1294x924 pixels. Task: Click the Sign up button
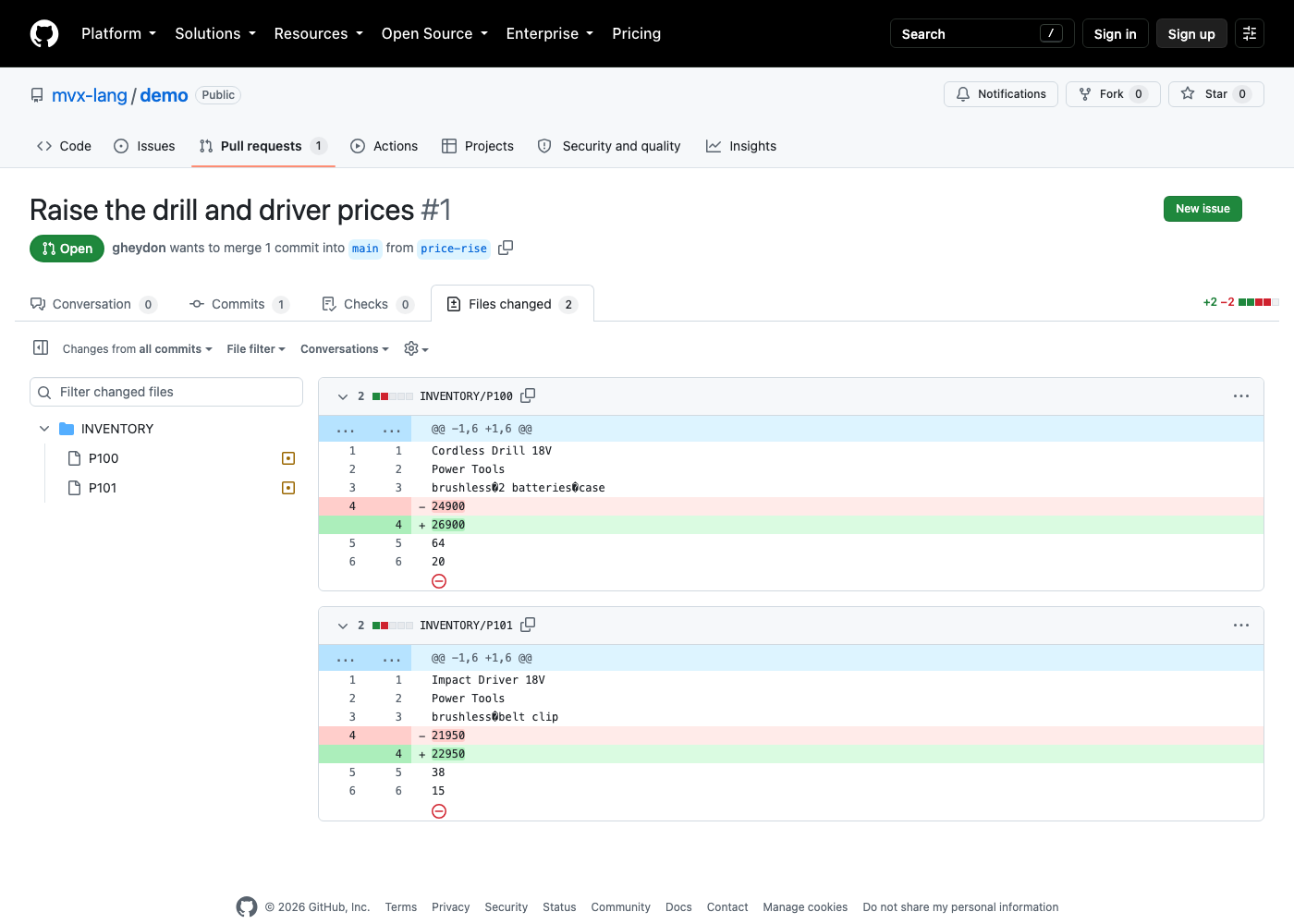(x=1191, y=33)
